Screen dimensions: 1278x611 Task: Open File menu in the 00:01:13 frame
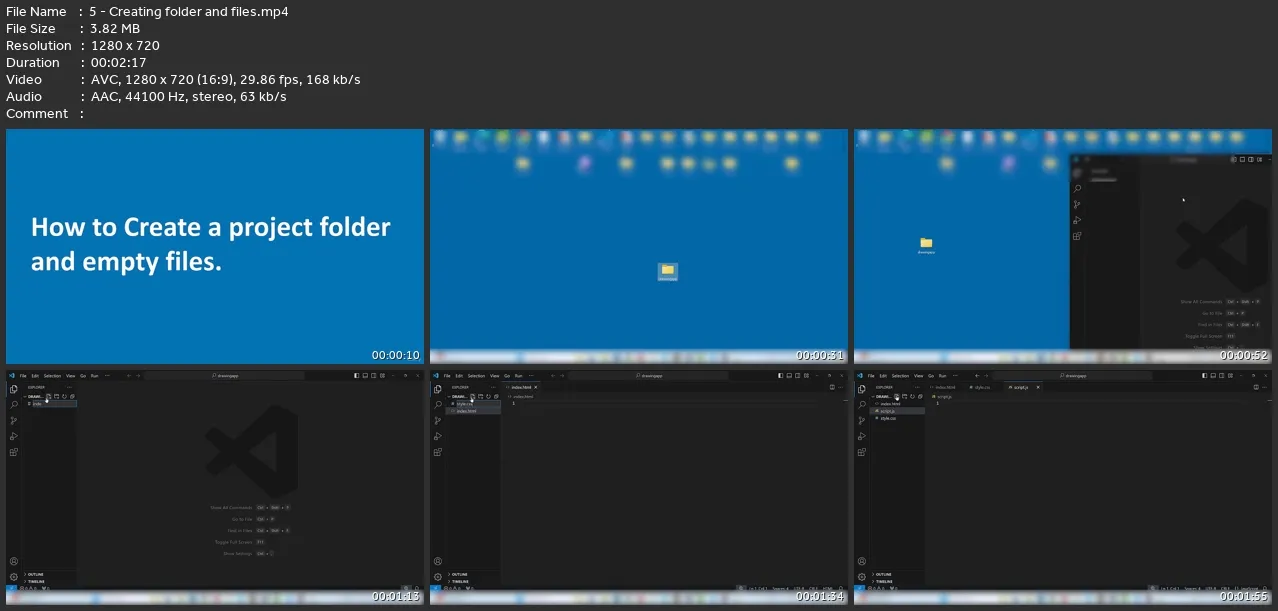pyautogui.click(x=22, y=375)
